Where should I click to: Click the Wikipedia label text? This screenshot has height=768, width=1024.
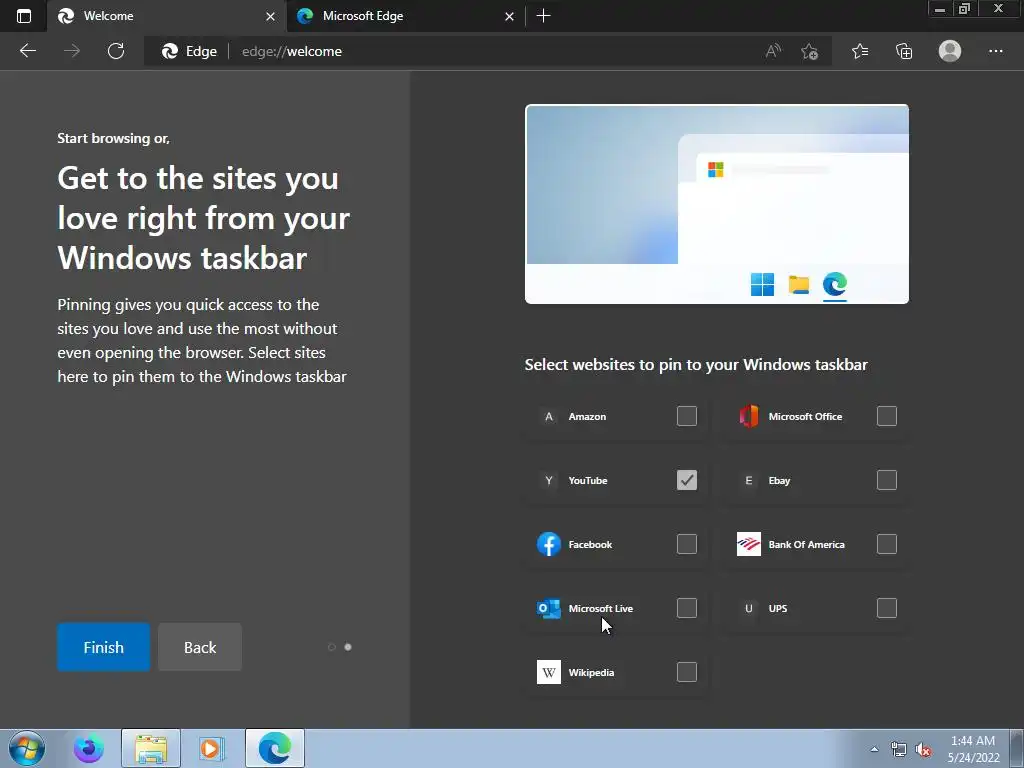coord(591,672)
